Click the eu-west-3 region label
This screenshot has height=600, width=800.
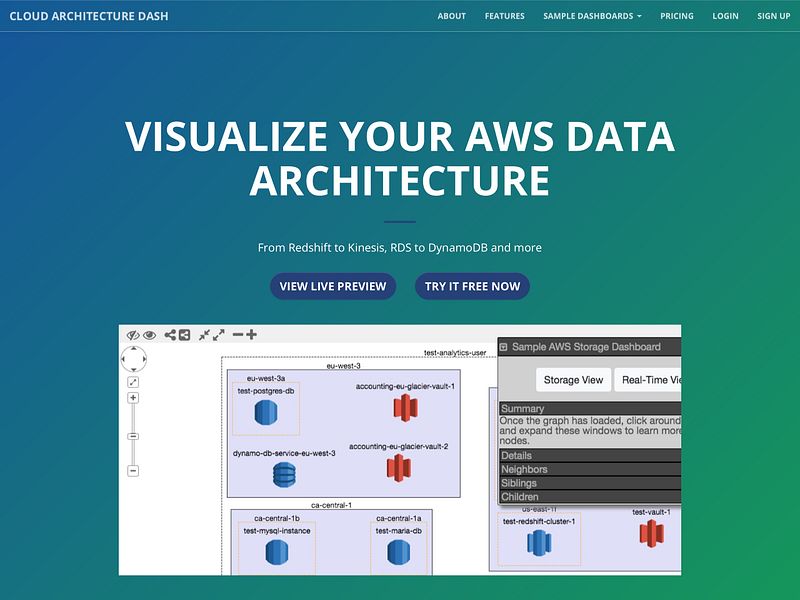tap(343, 366)
